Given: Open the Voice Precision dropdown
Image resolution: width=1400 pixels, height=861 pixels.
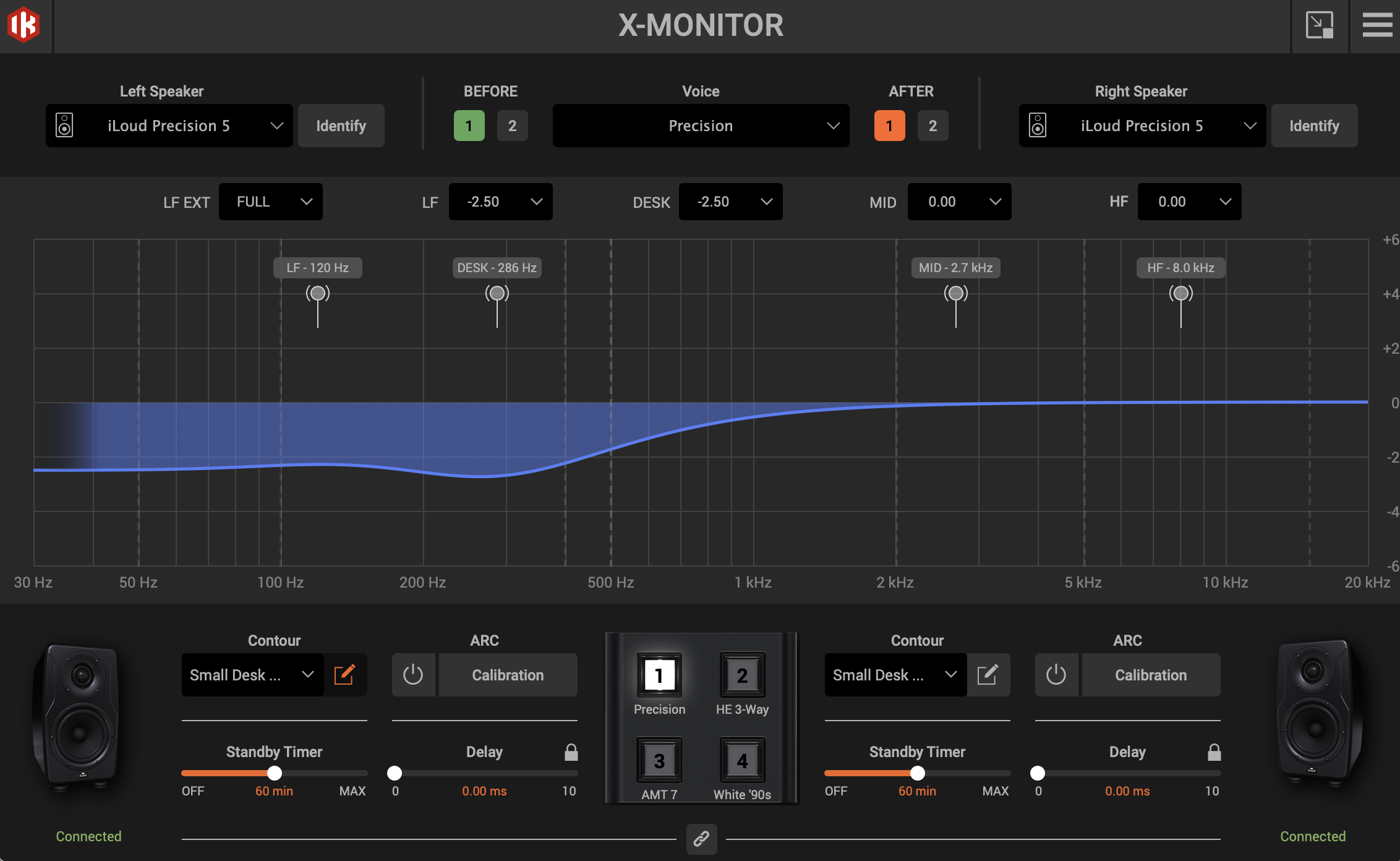Looking at the screenshot, I should [x=701, y=126].
